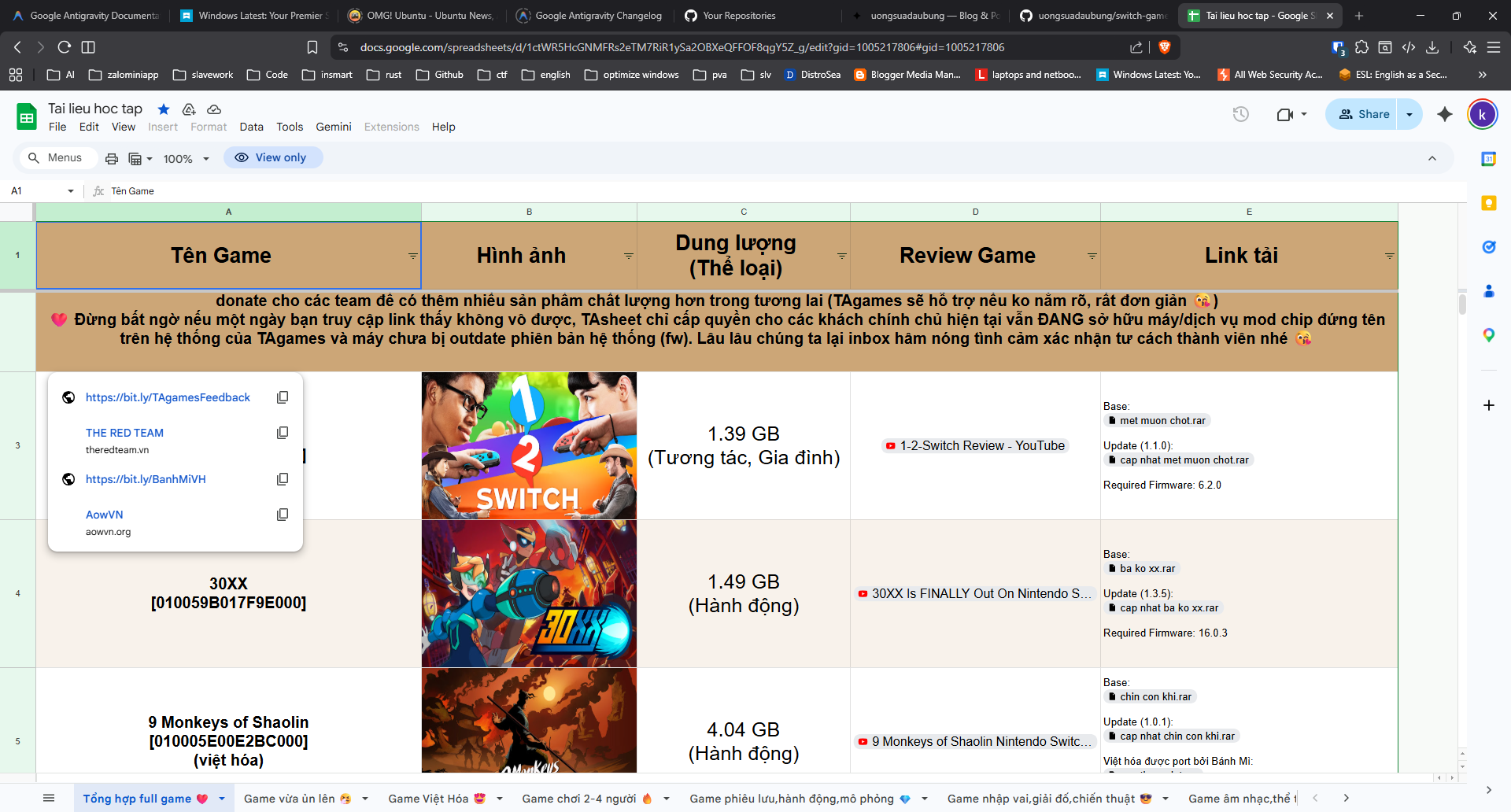Open the Github bookmarks folder
This screenshot has height=812, width=1511.
click(x=440, y=75)
